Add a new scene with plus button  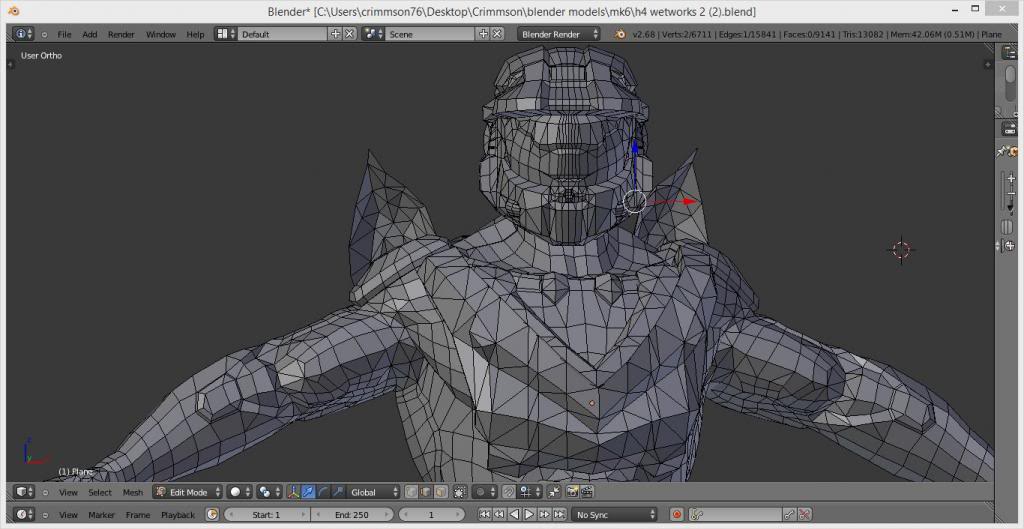point(483,34)
